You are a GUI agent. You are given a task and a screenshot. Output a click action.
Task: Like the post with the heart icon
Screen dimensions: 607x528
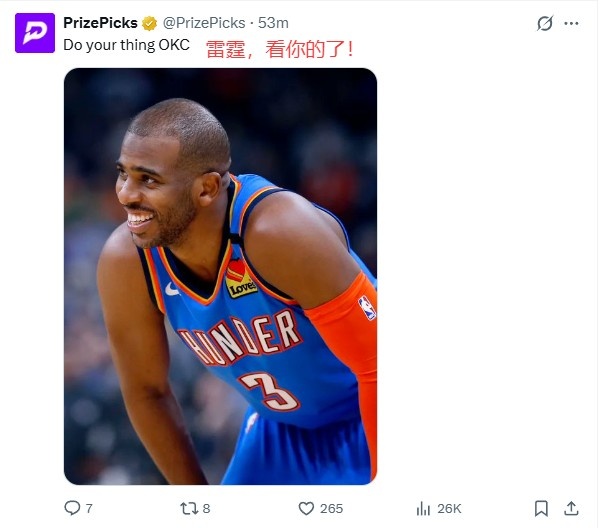coord(306,508)
